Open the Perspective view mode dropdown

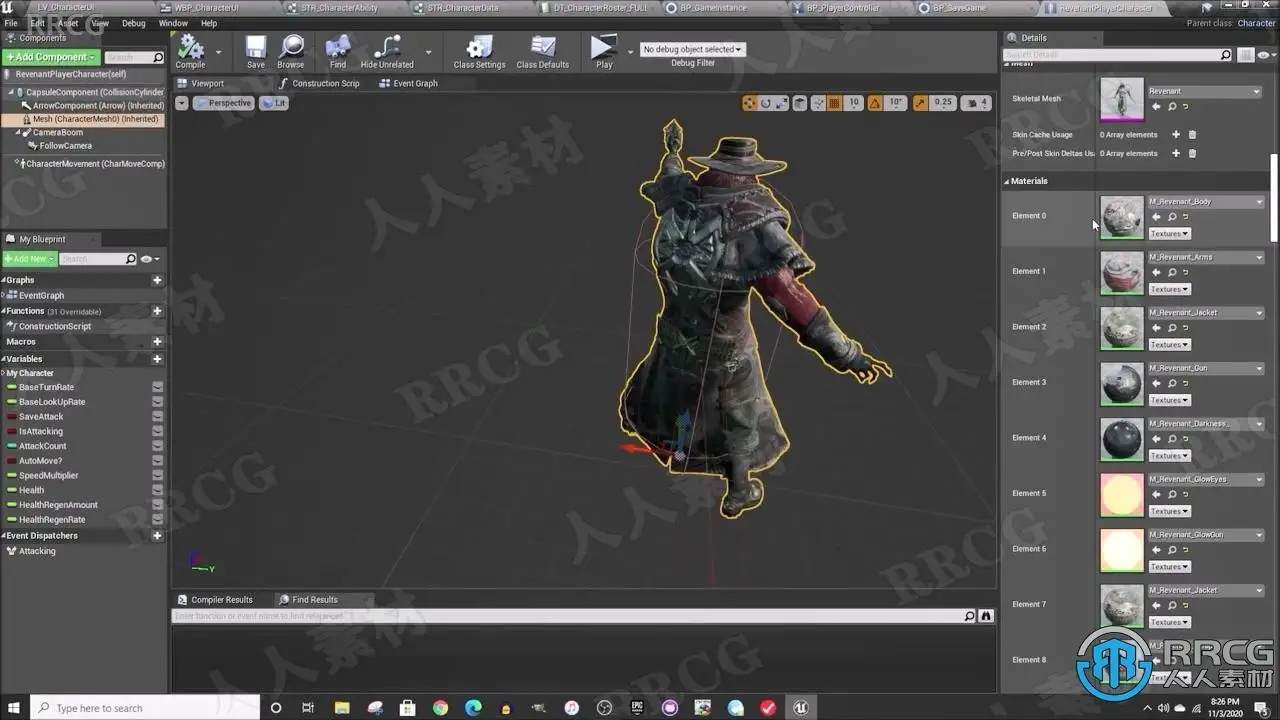223,103
